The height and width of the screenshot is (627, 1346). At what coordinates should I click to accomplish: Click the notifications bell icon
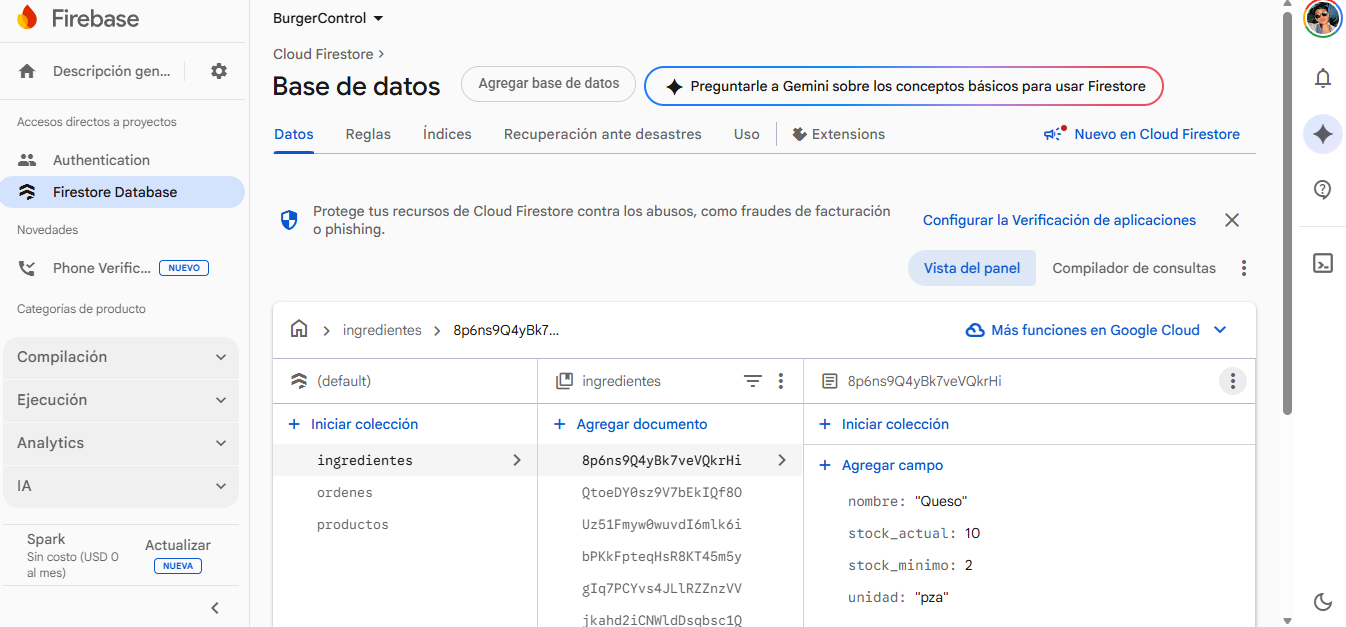[1322, 78]
